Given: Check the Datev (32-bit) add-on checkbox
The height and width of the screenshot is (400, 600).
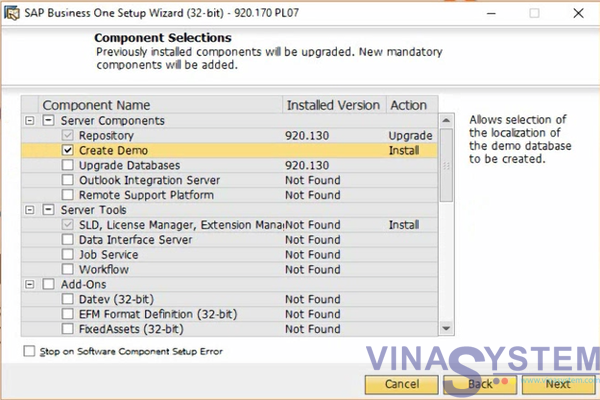Looking at the screenshot, I should coord(67,299).
